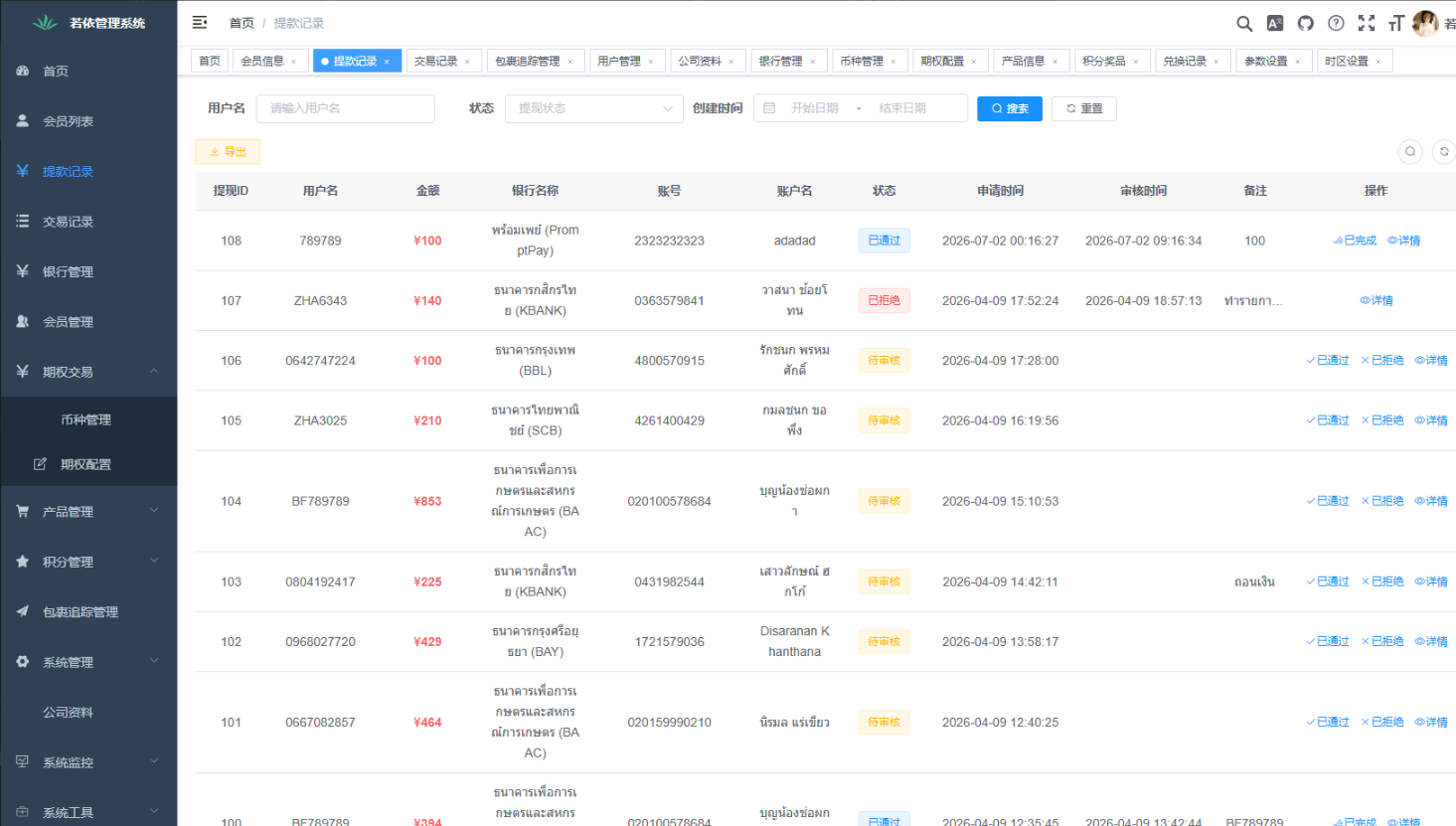This screenshot has width=1456, height=826.
Task: Click the round table refresh icon
Action: (x=1444, y=151)
